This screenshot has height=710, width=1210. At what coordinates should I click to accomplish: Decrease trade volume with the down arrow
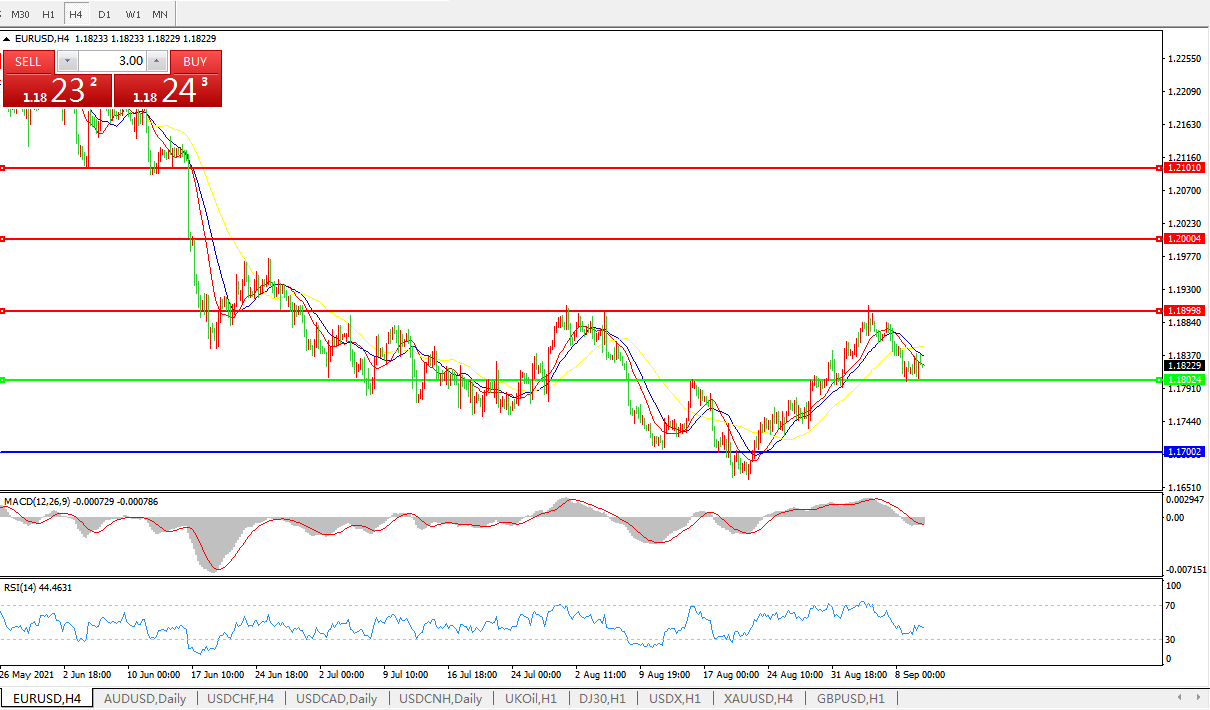pyautogui.click(x=67, y=61)
